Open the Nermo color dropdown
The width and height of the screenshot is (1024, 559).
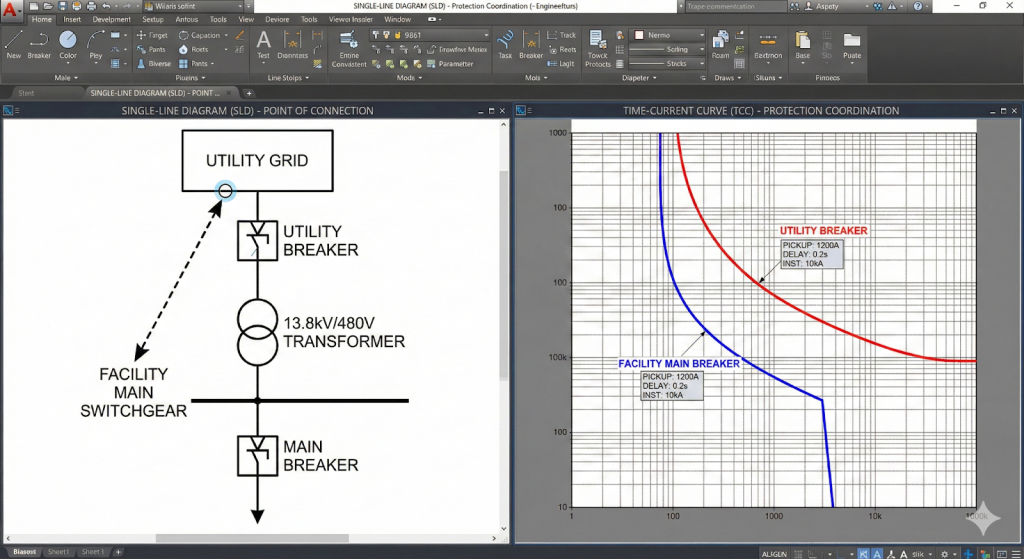[x=669, y=35]
